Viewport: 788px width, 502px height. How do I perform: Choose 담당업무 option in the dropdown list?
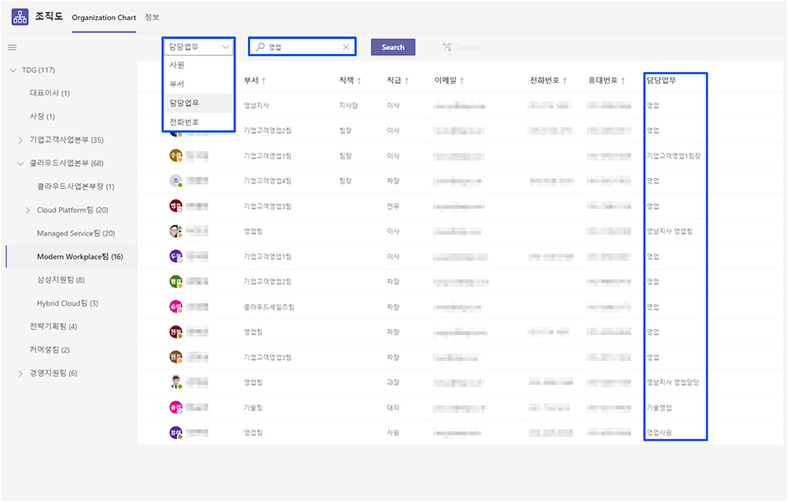point(199,103)
